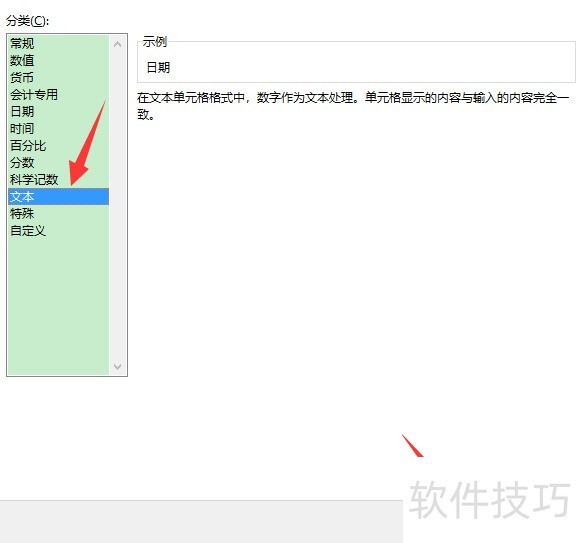Screen dimensions: 576x543
Task: Select 自定义 format category
Action: [x=58, y=231]
